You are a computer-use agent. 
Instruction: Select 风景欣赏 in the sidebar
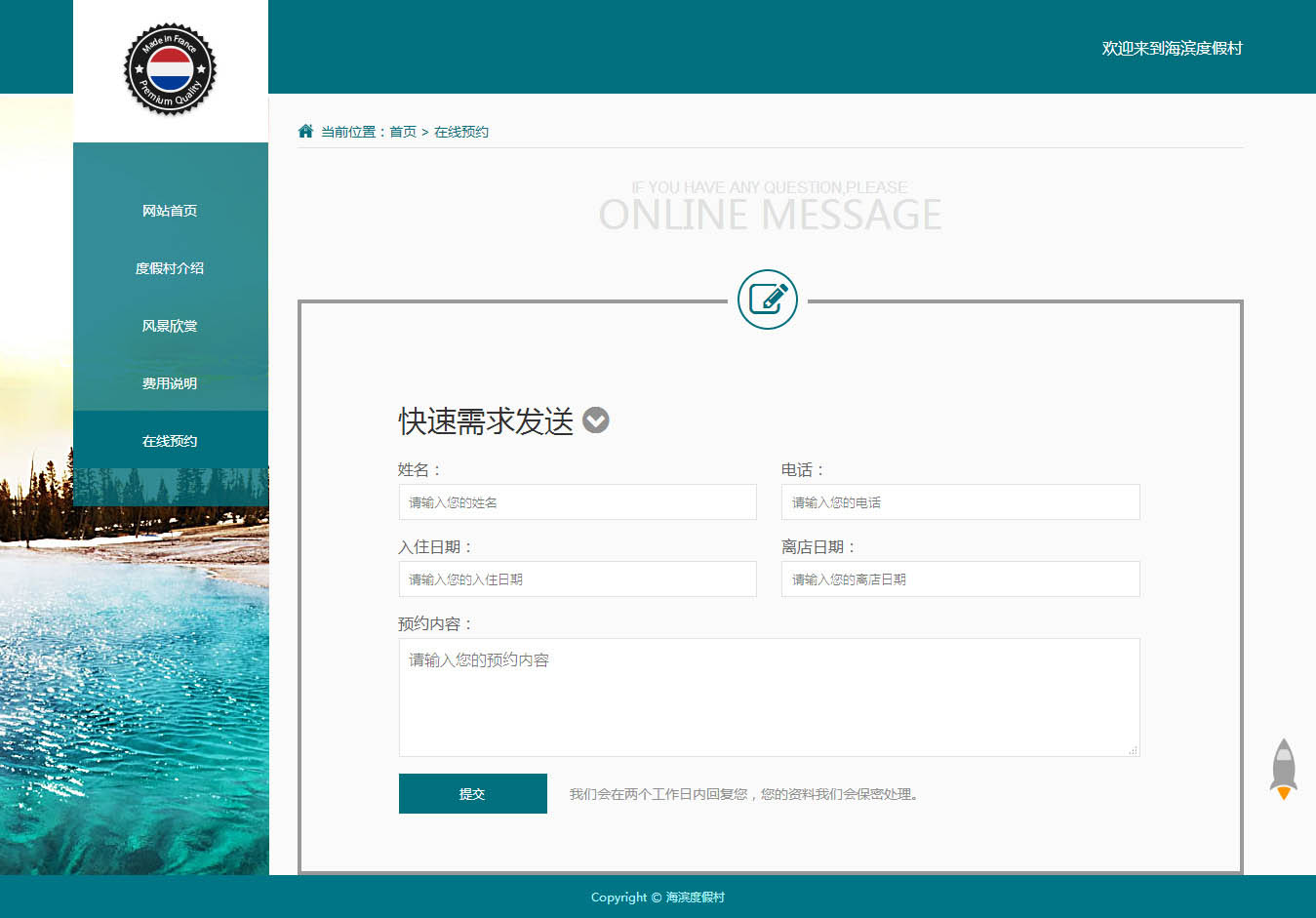pos(170,326)
